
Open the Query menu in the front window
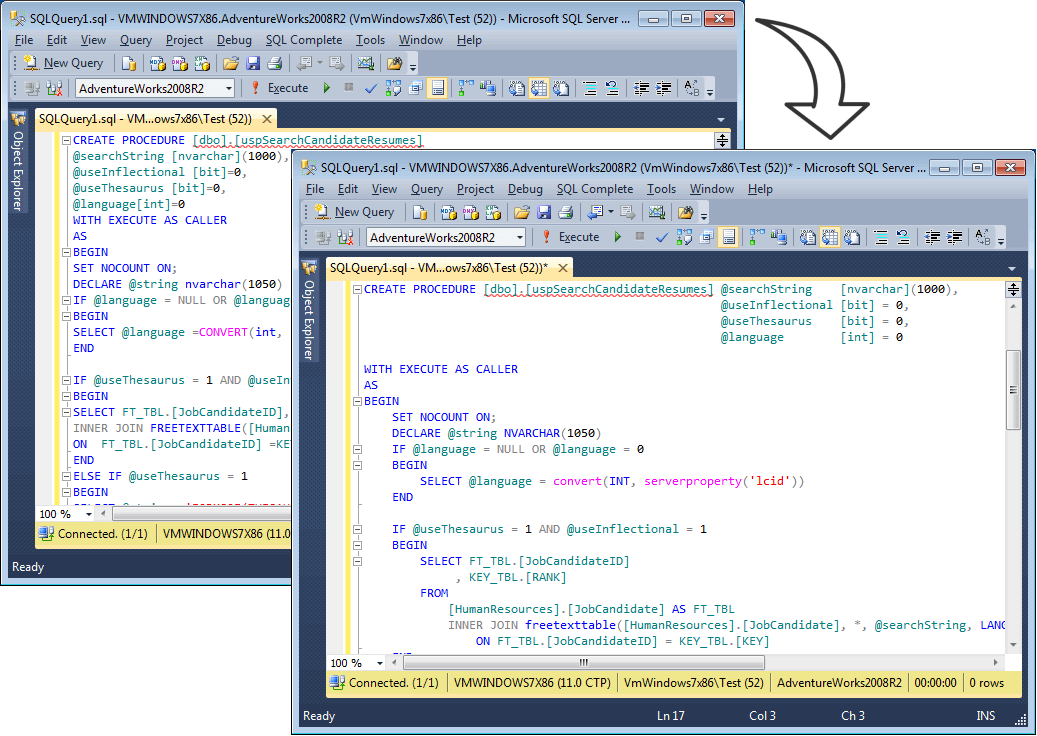pyautogui.click(x=427, y=189)
